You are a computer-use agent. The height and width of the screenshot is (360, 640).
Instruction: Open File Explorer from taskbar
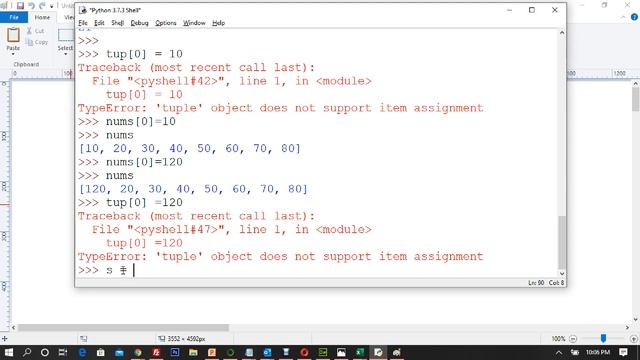tap(193, 352)
